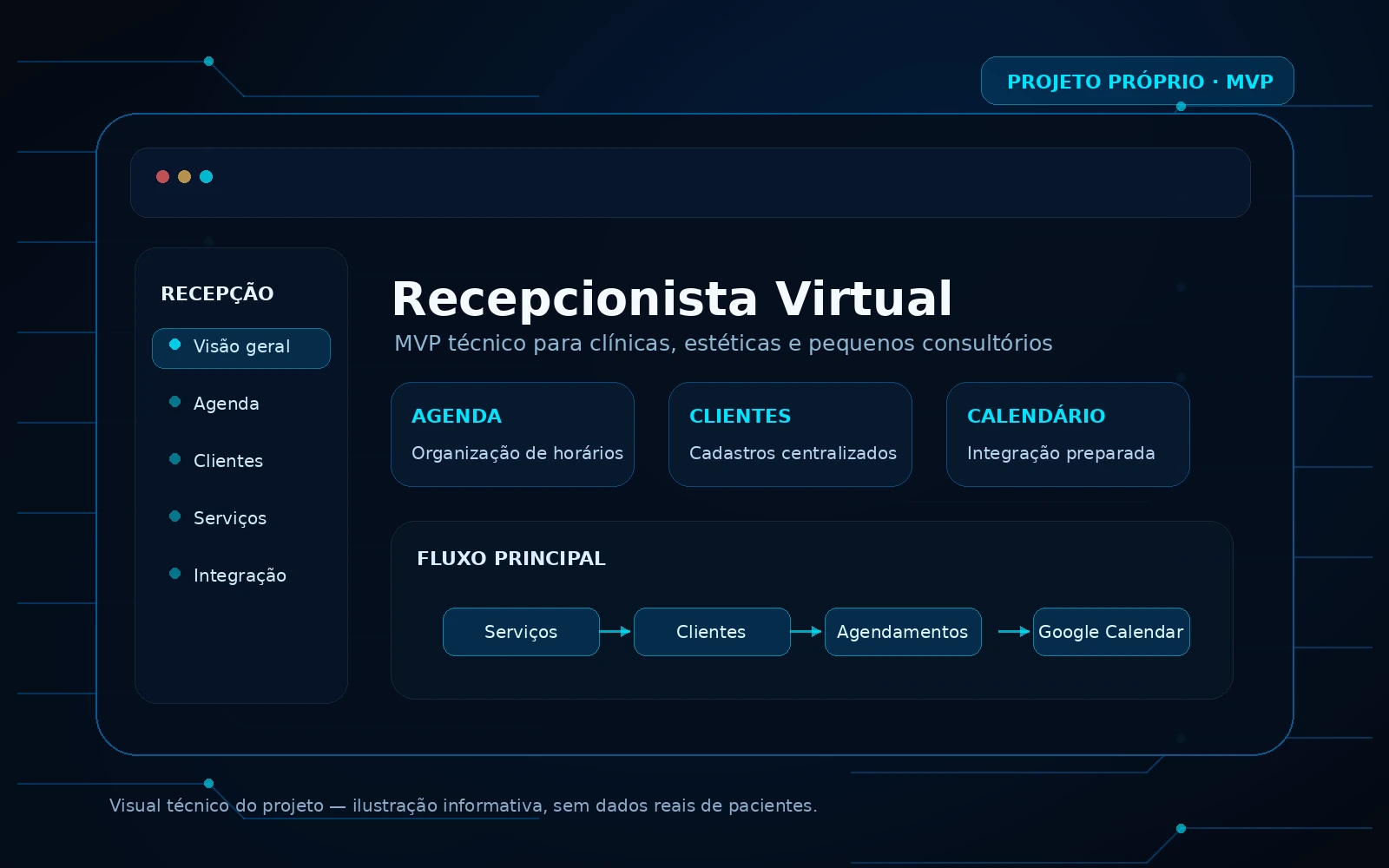Click the yellow window dot
This screenshot has height=868, width=1389.
coord(184,176)
